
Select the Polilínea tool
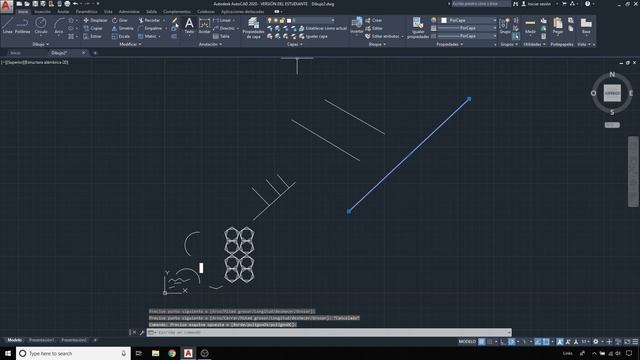[22, 25]
